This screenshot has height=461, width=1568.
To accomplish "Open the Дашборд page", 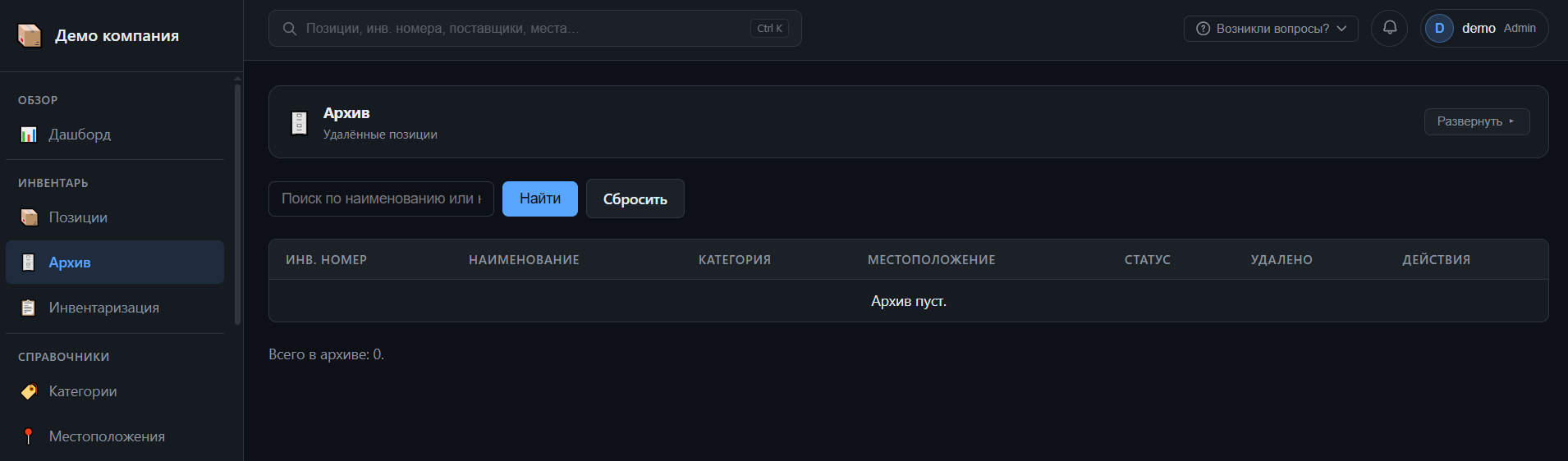I will (x=115, y=135).
